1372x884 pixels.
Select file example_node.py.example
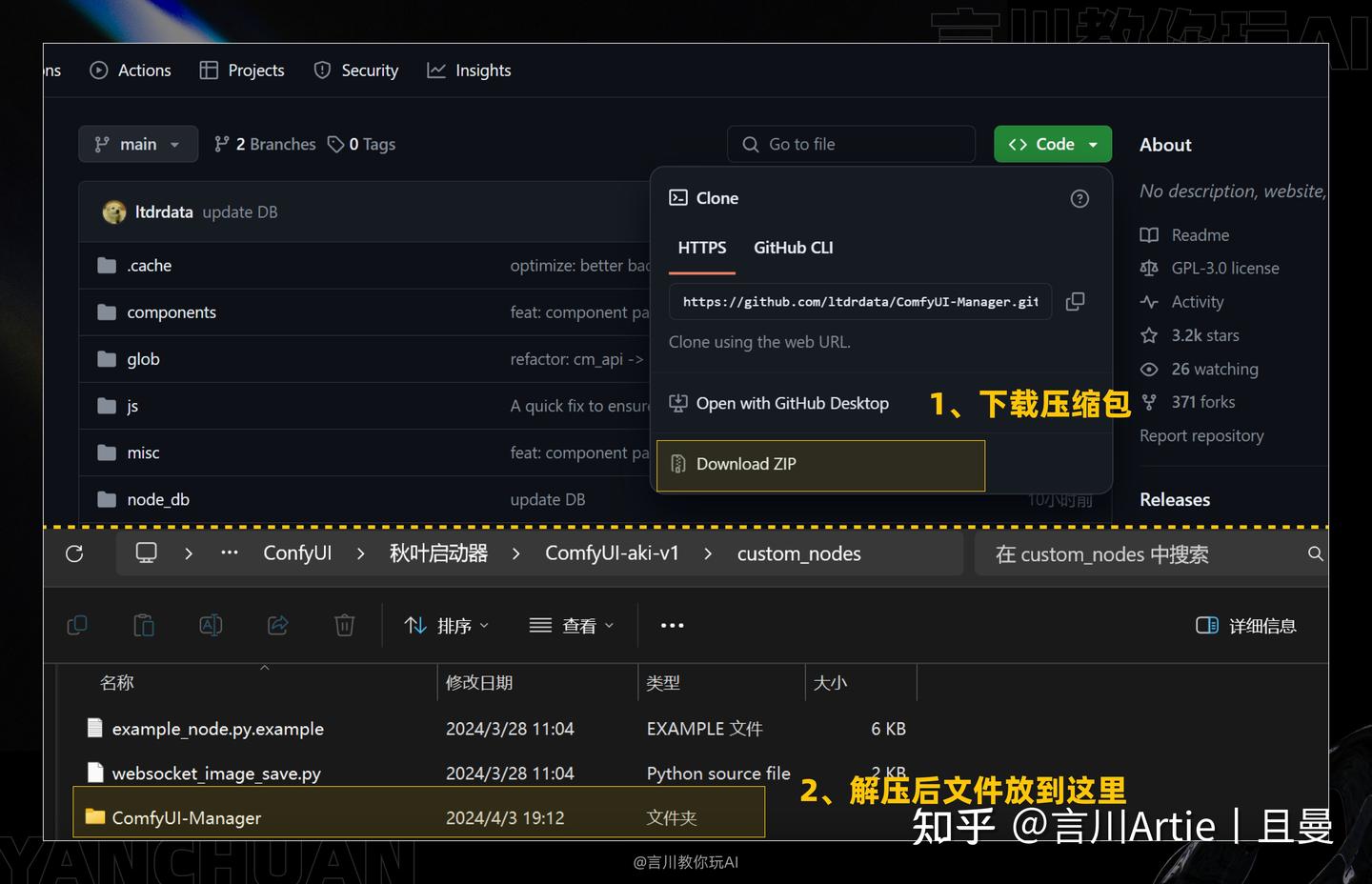coord(218,729)
